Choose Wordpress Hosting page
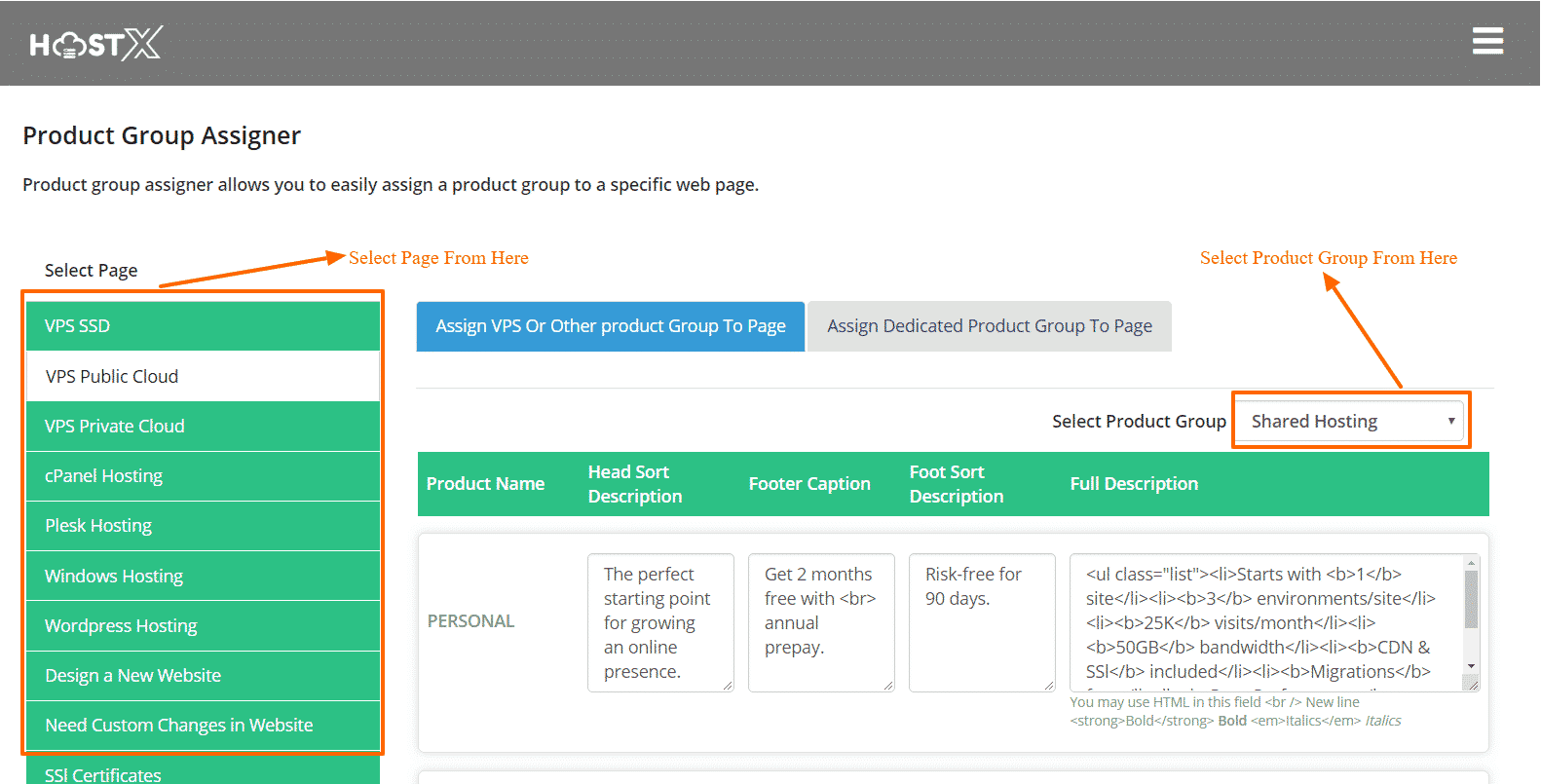Screen dimensions: 1541x784 203,625
